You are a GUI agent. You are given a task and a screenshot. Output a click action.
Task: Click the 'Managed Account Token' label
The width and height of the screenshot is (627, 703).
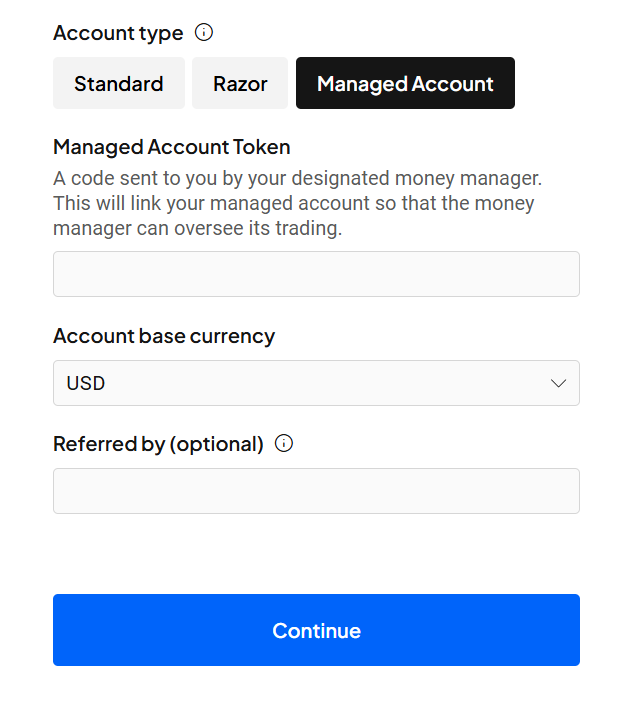tap(172, 147)
